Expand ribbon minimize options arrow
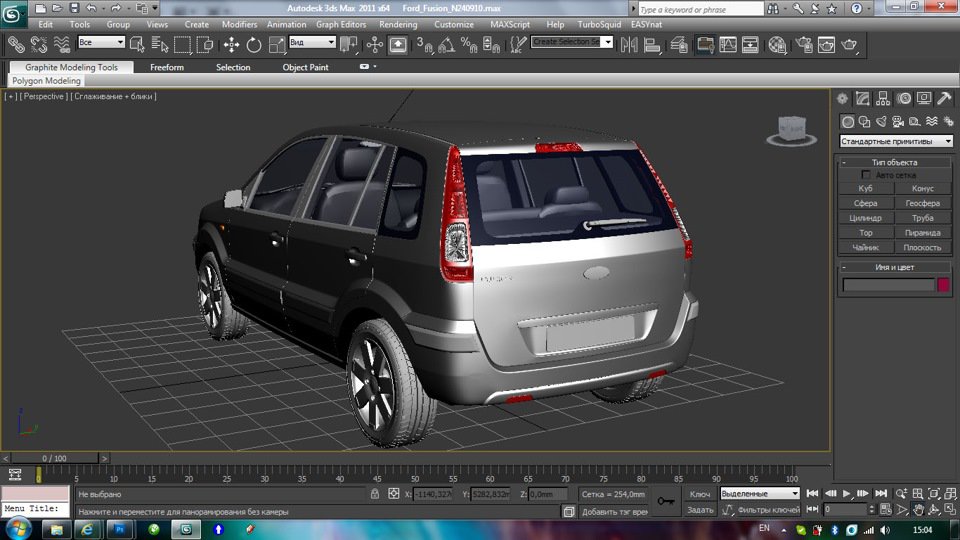Screen dimensions: 960x540 tap(375, 66)
